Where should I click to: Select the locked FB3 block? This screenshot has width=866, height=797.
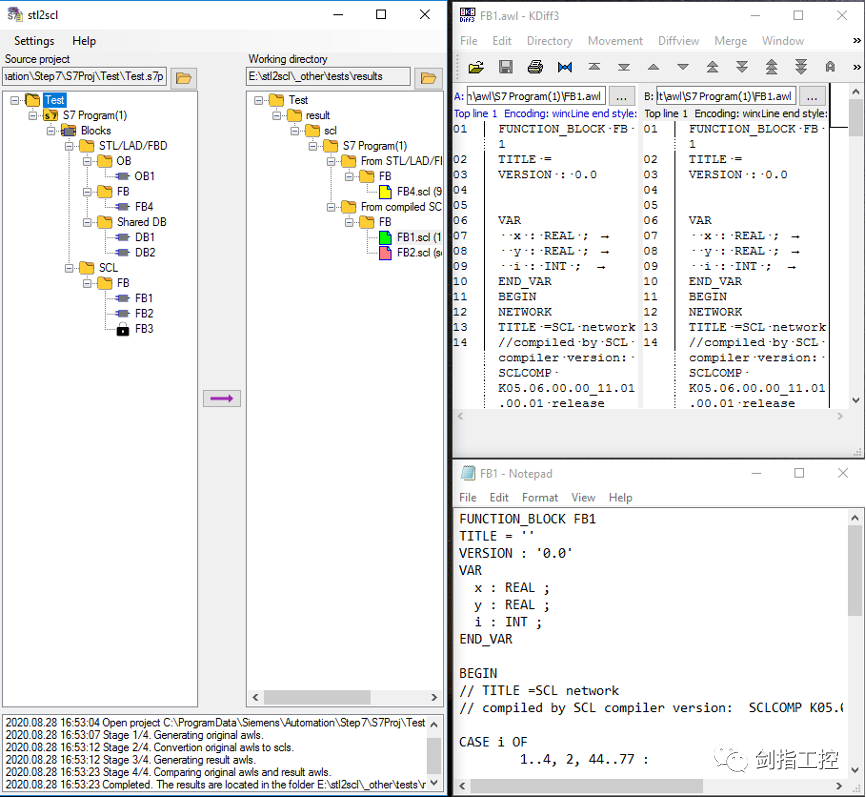tap(144, 329)
